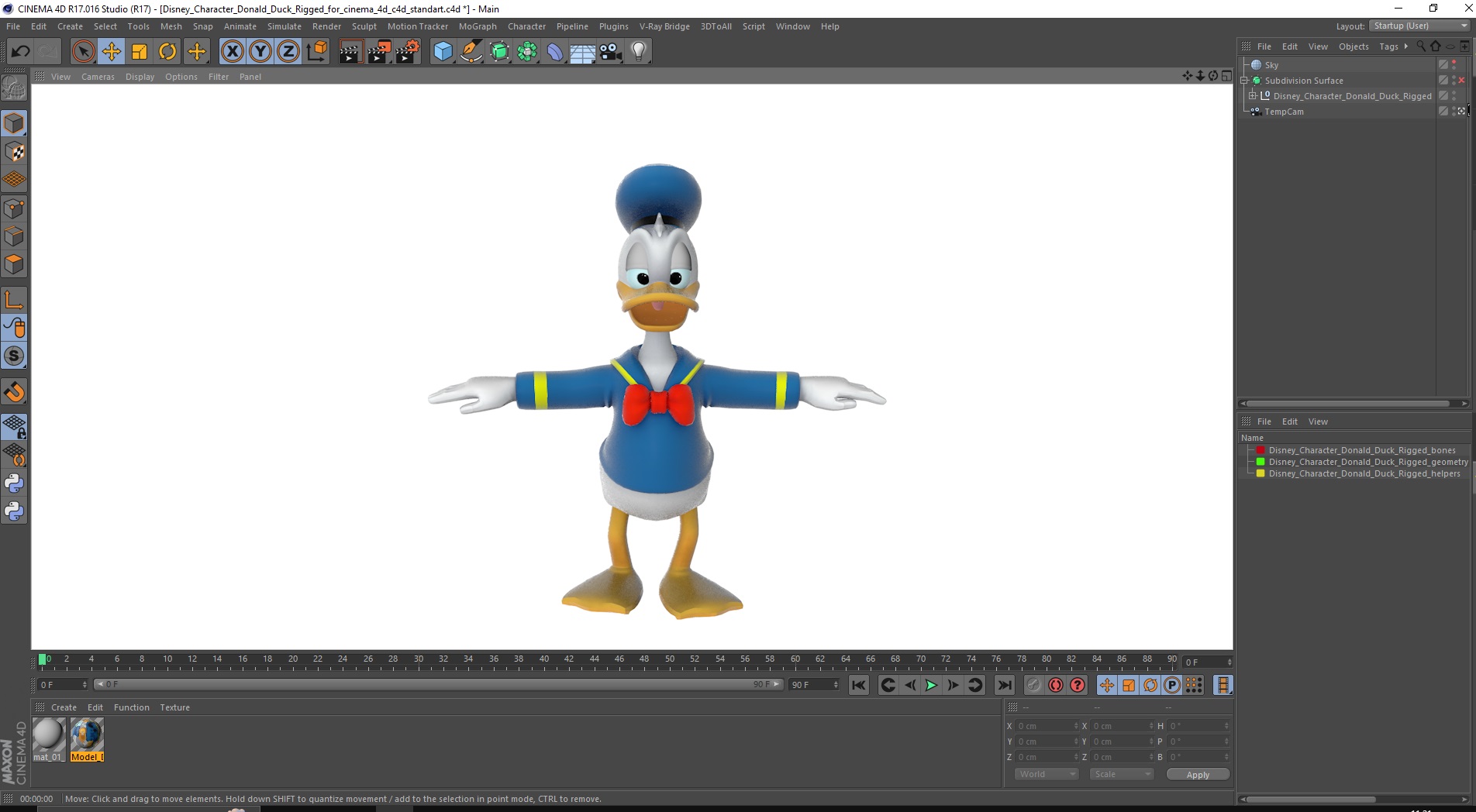Activate the Move tool
Image resolution: width=1476 pixels, height=812 pixels.
click(x=112, y=52)
